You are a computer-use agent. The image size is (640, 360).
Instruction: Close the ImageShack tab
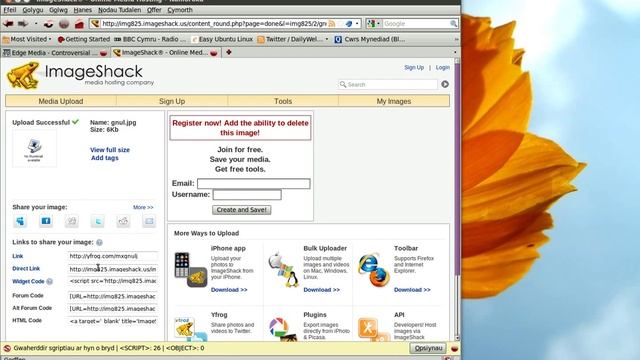click(214, 53)
